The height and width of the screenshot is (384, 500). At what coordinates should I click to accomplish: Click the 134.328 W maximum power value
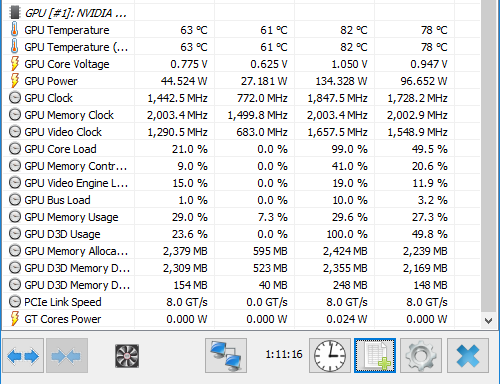[341, 81]
